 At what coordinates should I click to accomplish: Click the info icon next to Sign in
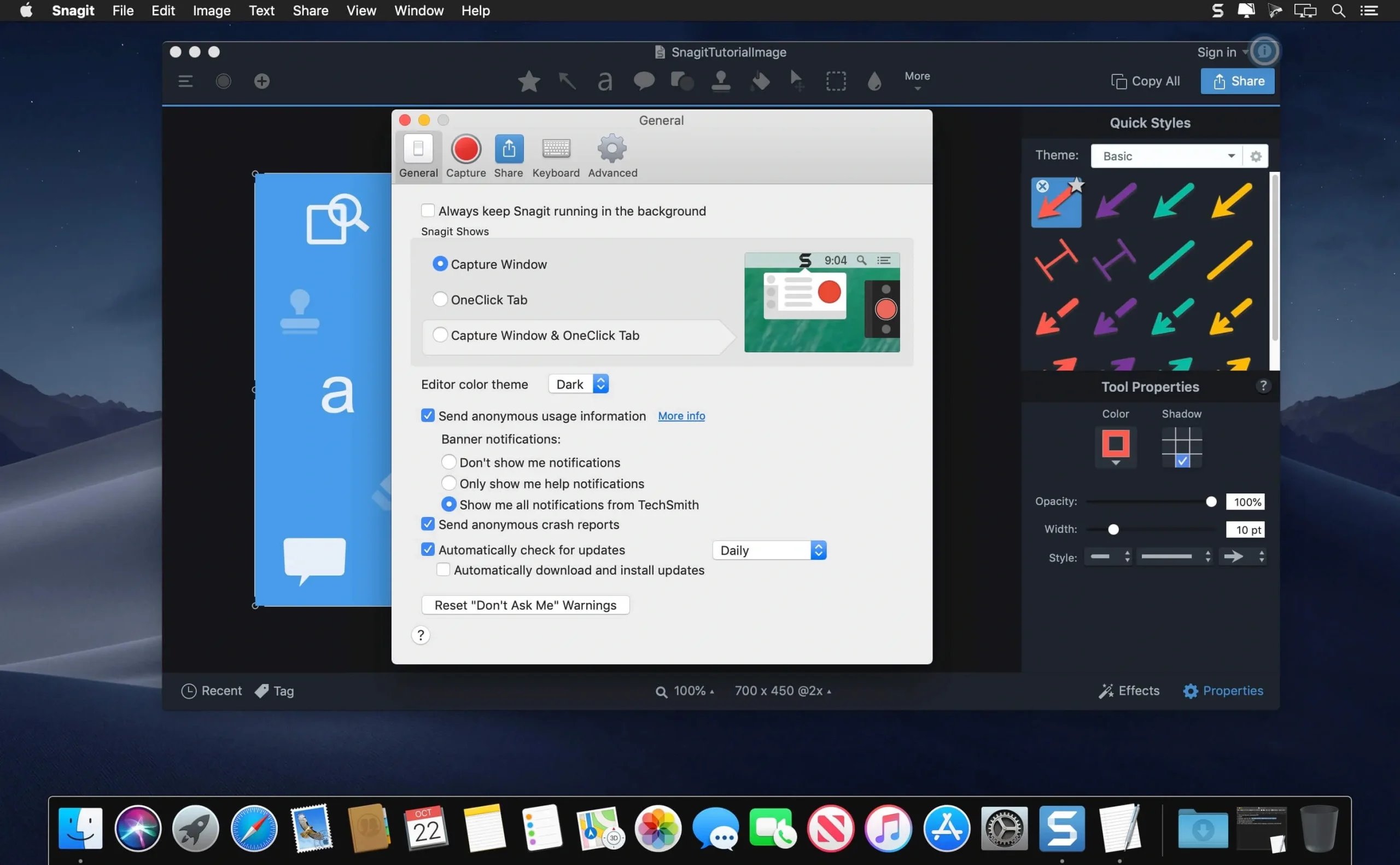tap(1264, 51)
